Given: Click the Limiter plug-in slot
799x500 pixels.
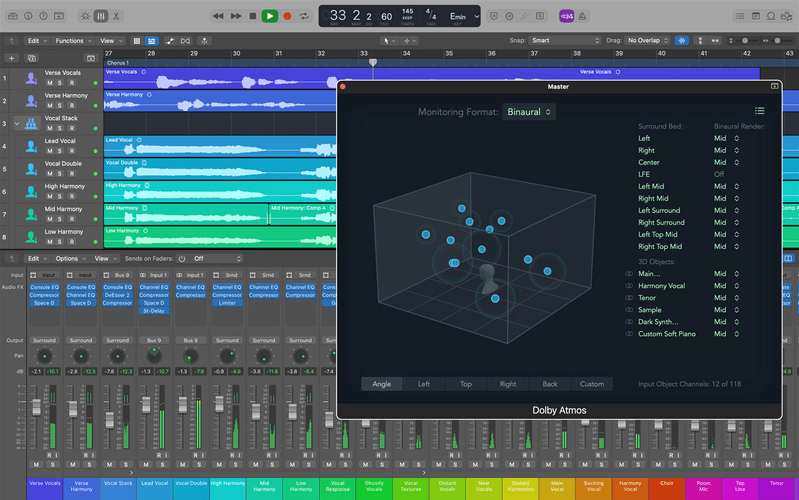Looking at the screenshot, I should coord(227,303).
